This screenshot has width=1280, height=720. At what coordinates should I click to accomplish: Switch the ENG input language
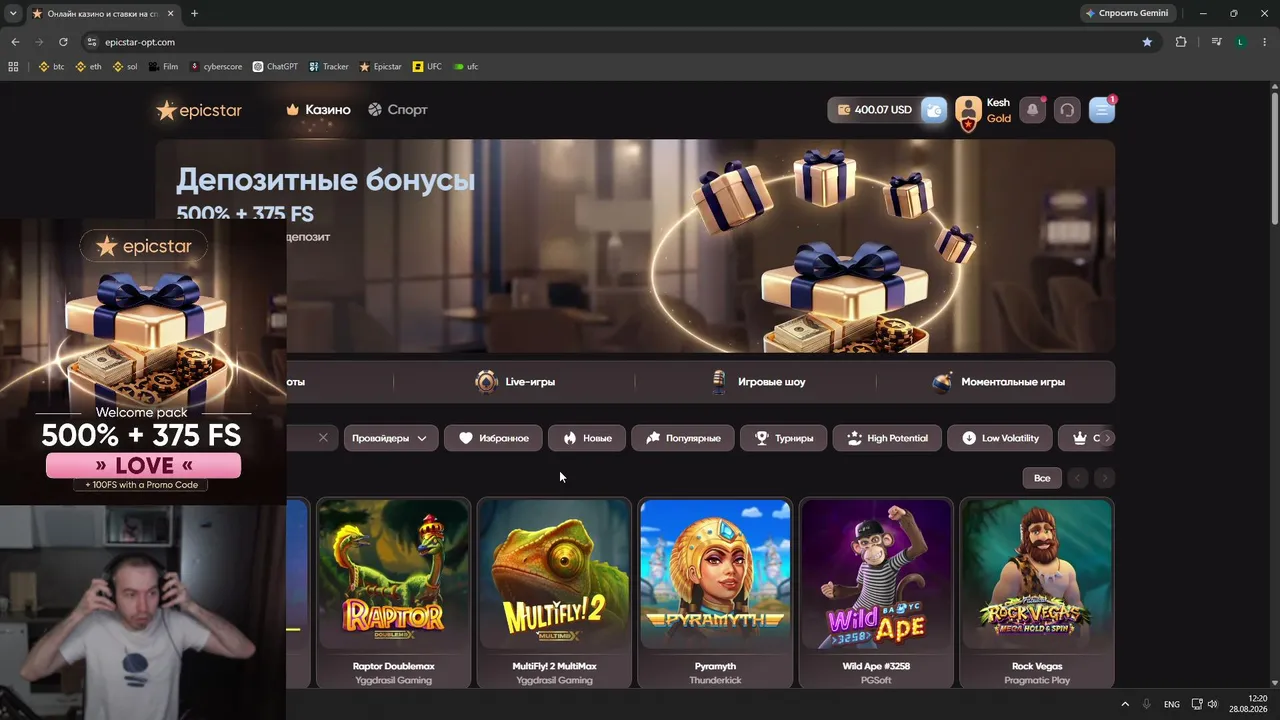[x=1171, y=704]
